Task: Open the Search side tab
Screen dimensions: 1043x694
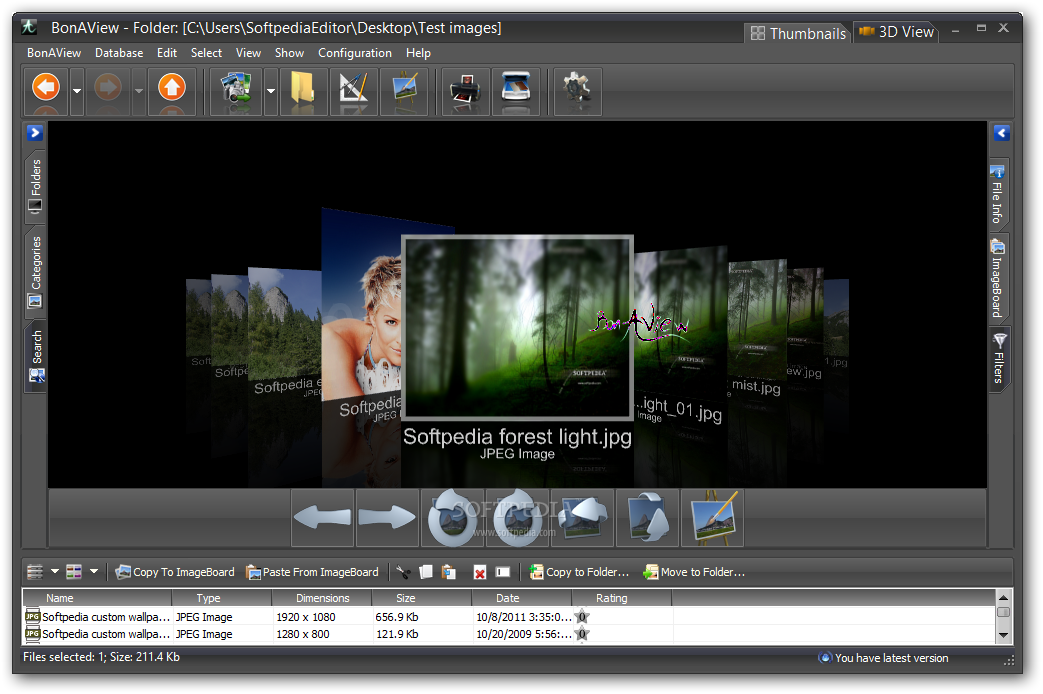Action: [35, 357]
